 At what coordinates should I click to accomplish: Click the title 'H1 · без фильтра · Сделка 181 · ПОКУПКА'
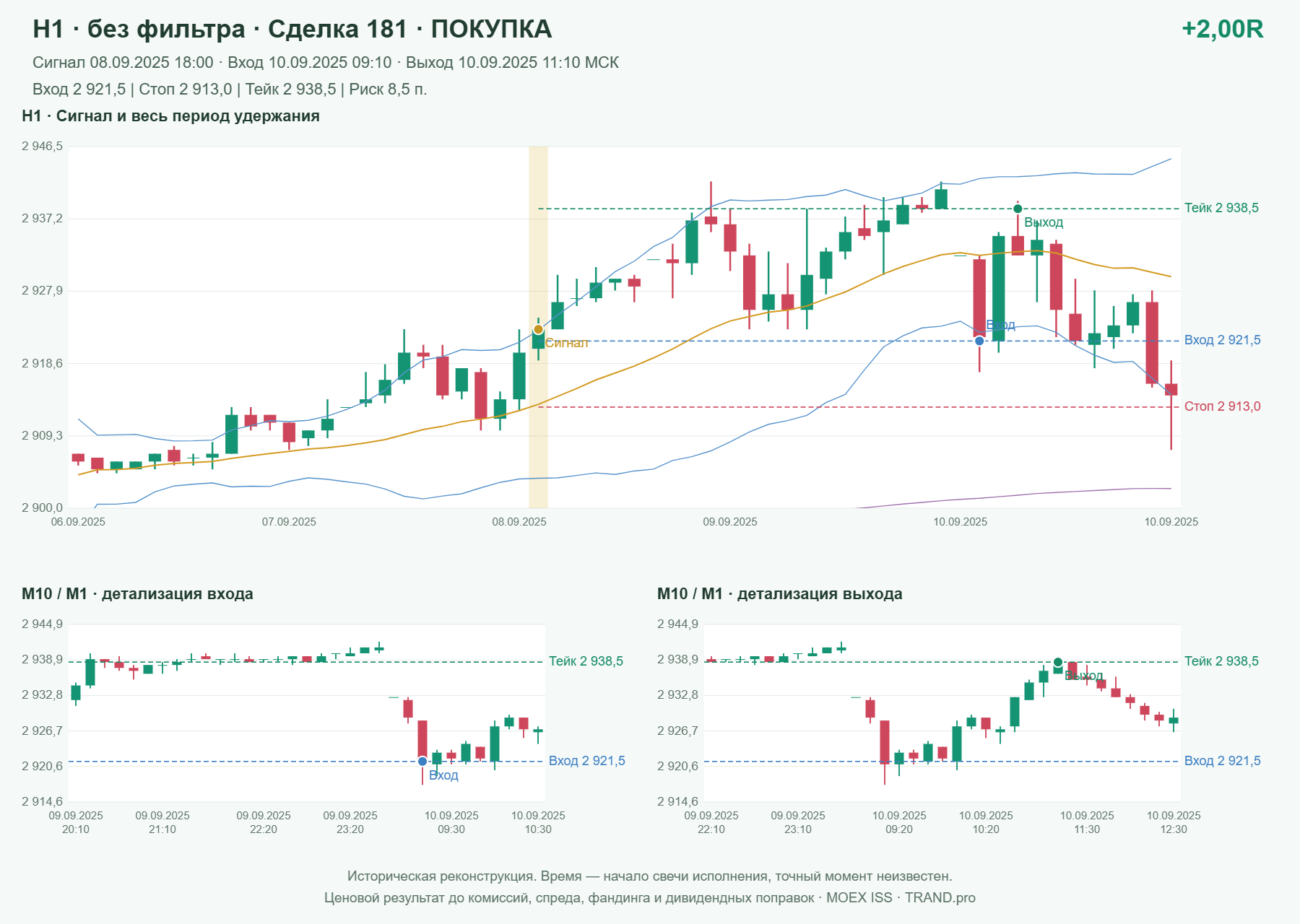click(292, 29)
